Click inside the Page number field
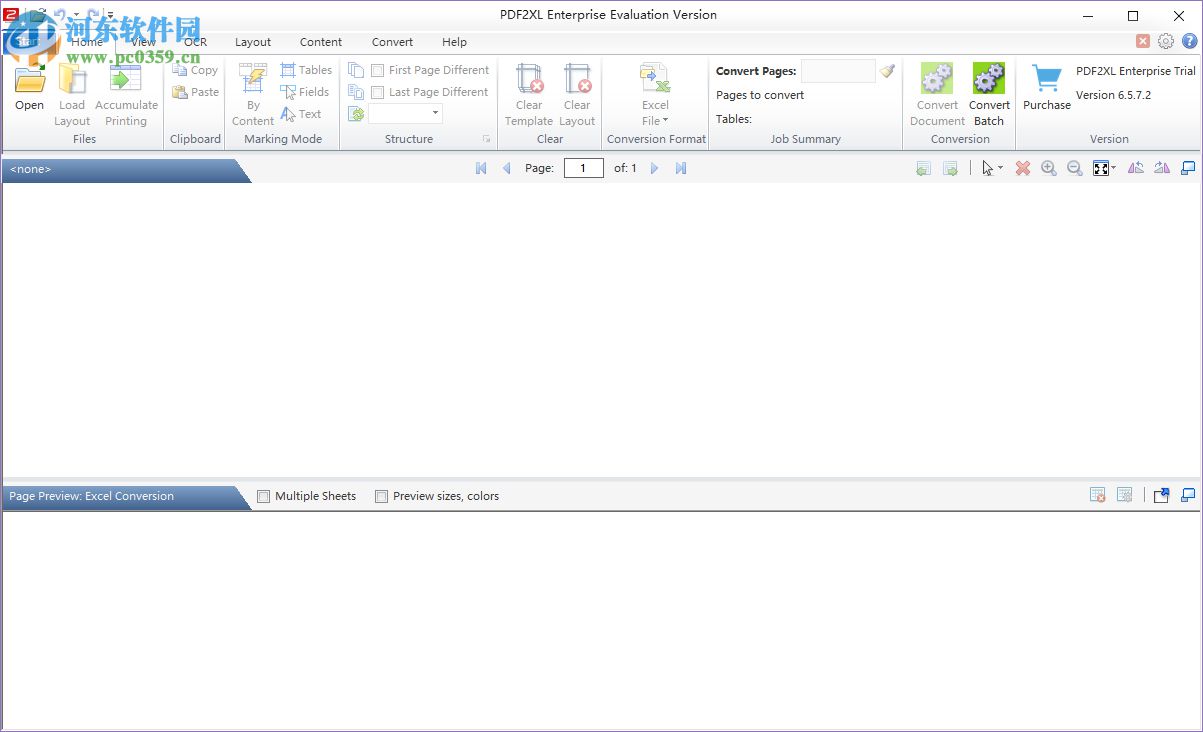Viewport: 1203px width, 732px height. click(583, 168)
